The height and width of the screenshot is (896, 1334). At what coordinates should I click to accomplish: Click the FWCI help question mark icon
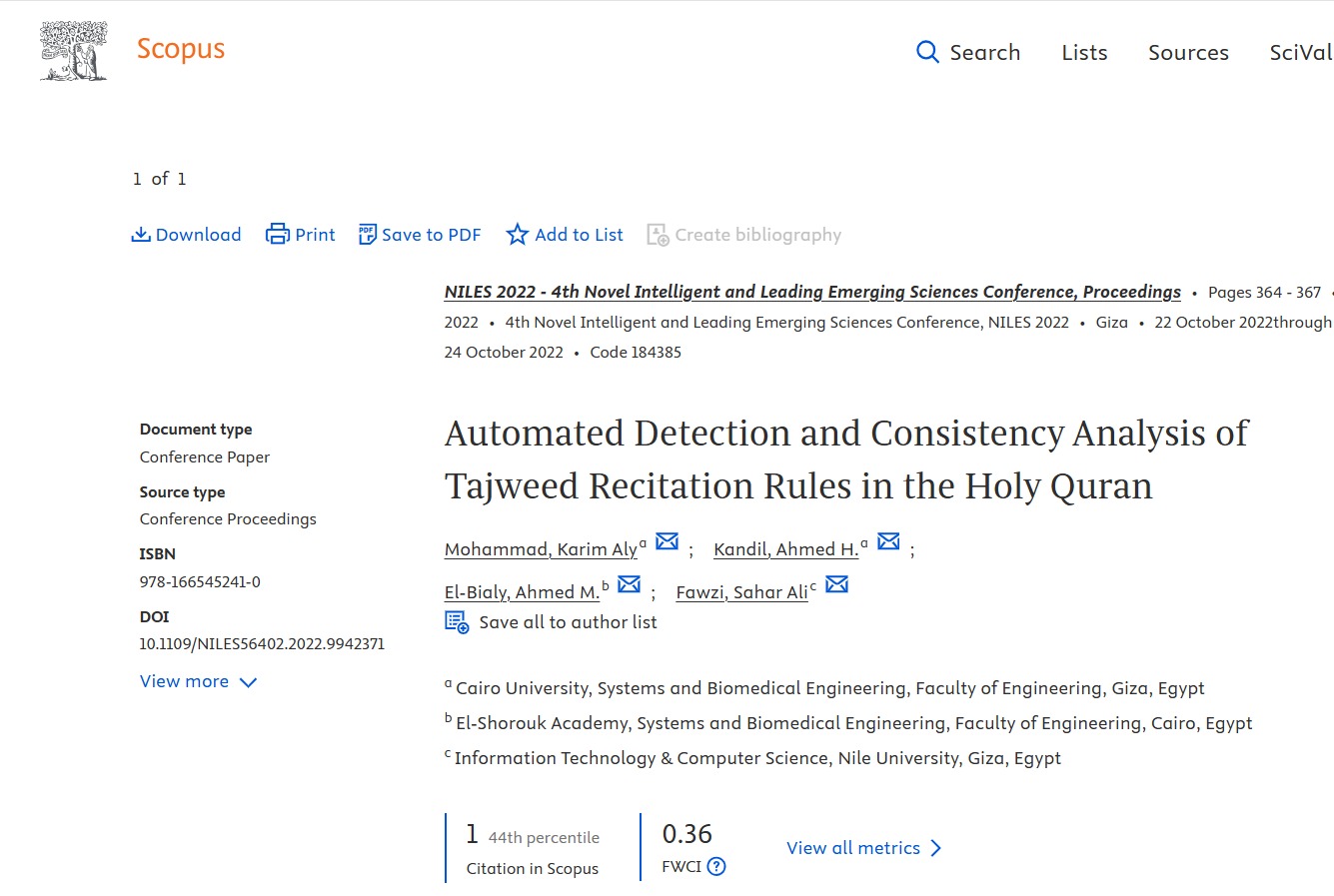click(x=716, y=867)
